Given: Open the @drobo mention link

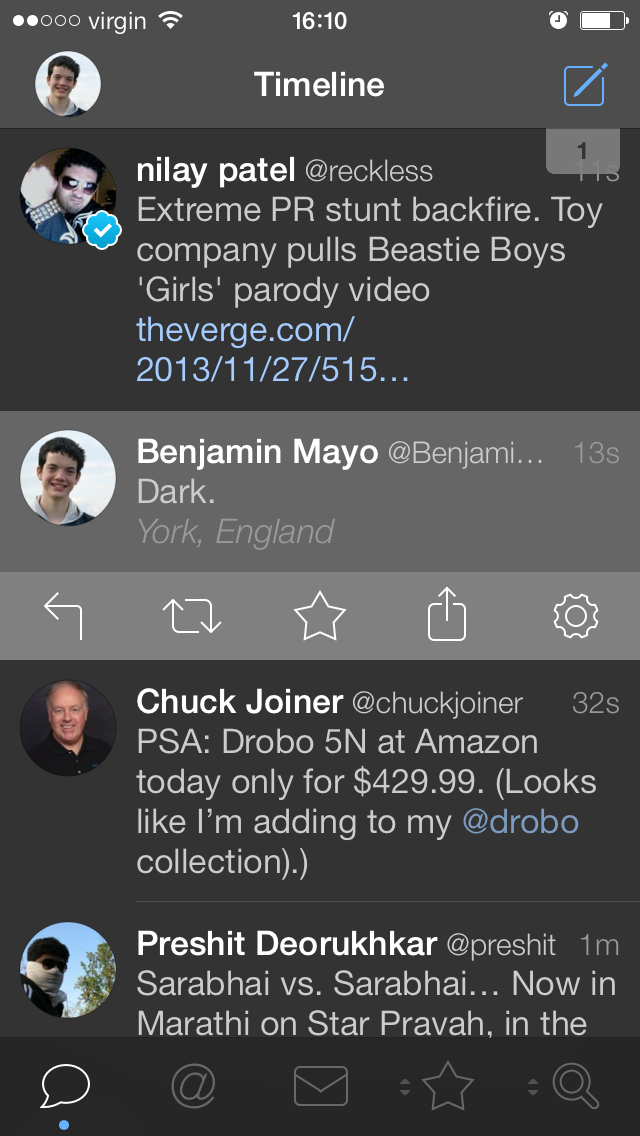Looking at the screenshot, I should click(x=520, y=822).
